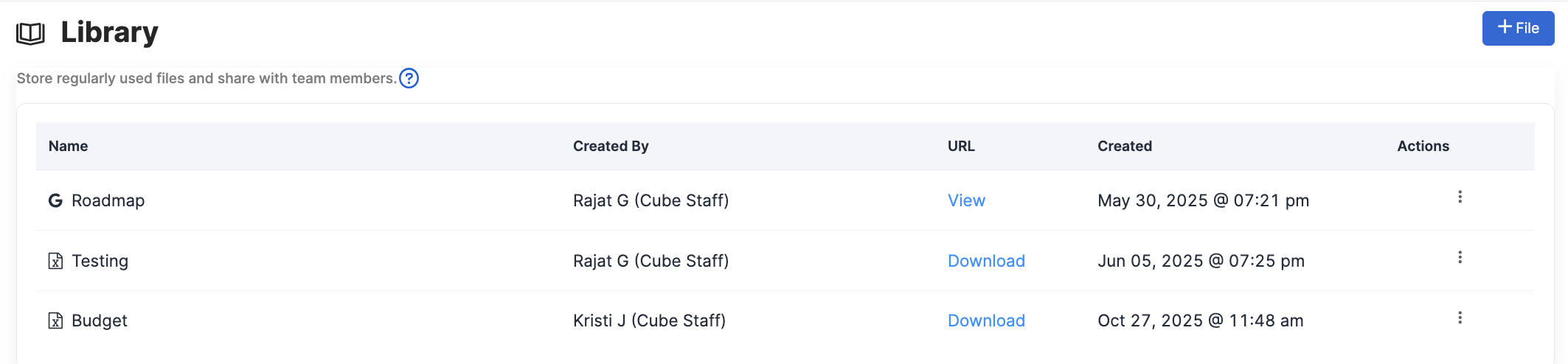
Task: Add a new file with + File
Action: [x=1518, y=28]
